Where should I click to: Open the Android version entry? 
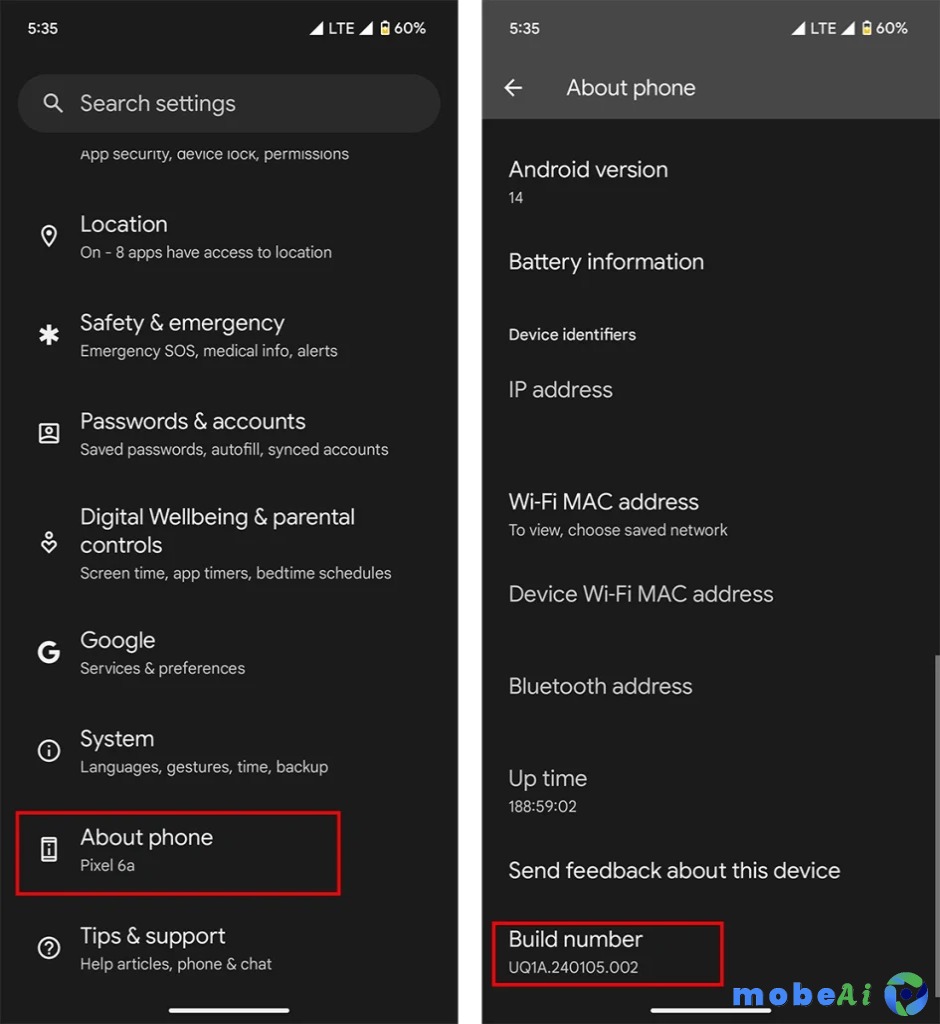click(x=588, y=181)
